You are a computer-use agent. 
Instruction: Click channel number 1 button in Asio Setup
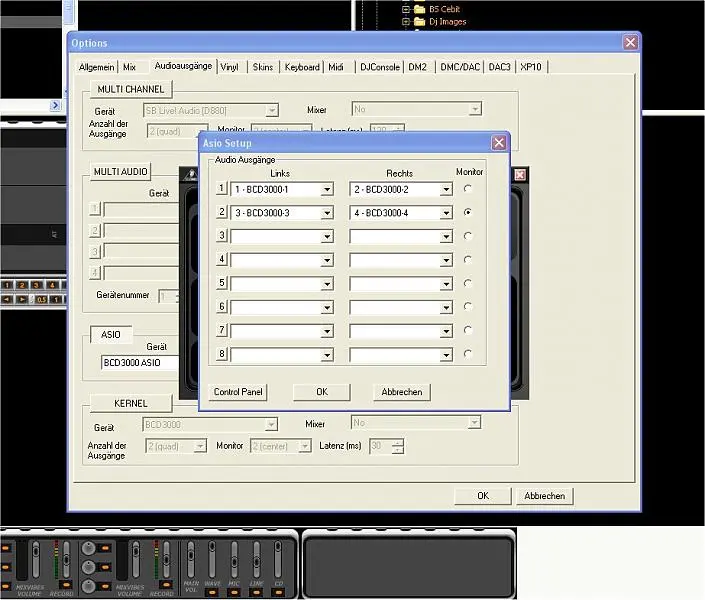tap(221, 189)
